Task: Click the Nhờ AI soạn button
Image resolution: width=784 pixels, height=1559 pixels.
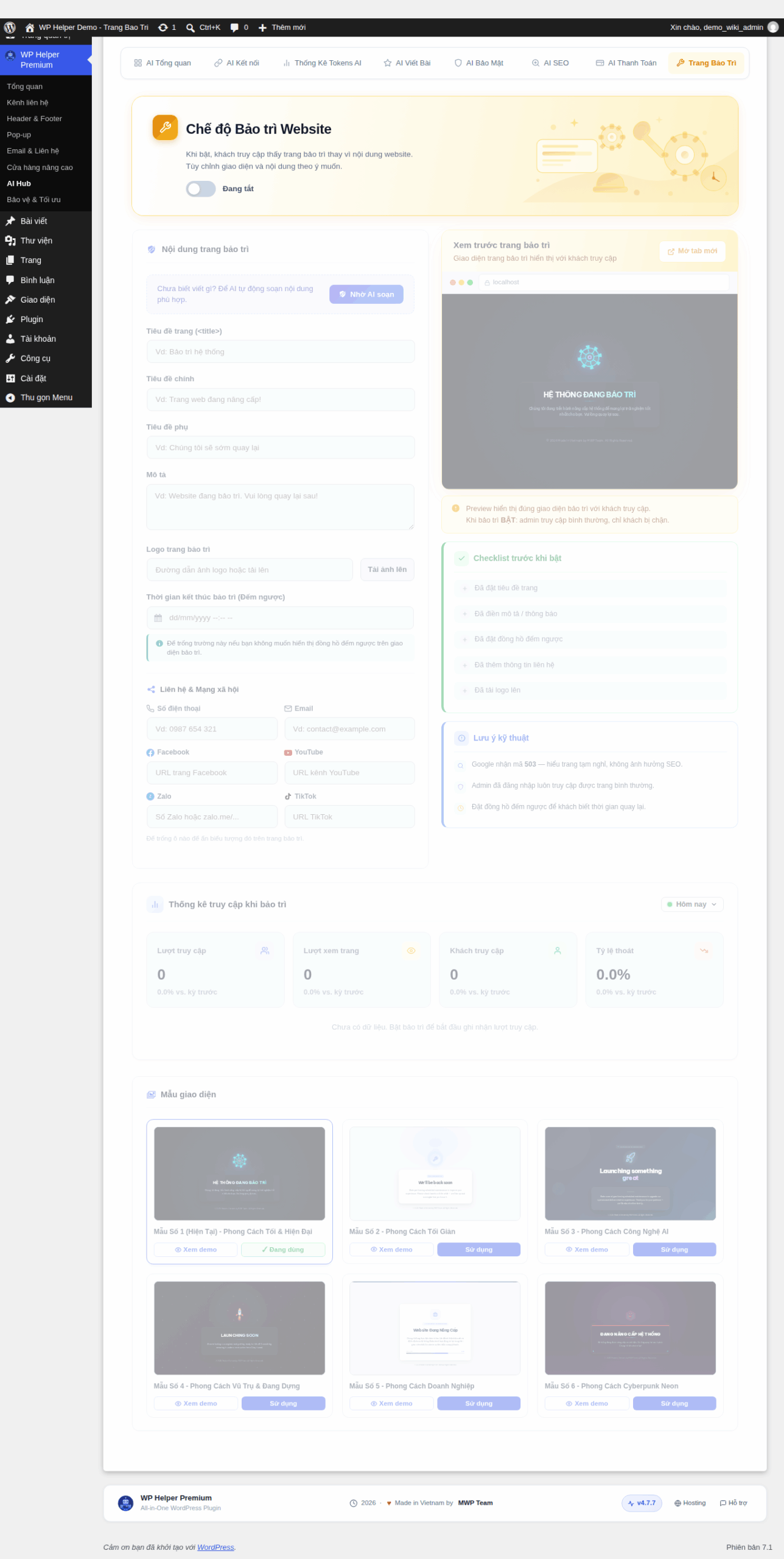Action: (366, 294)
